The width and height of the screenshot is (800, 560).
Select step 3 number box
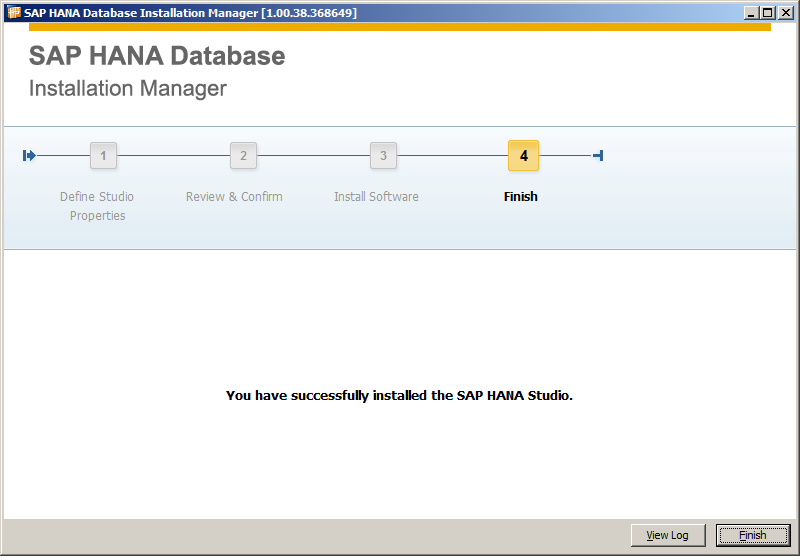click(383, 156)
